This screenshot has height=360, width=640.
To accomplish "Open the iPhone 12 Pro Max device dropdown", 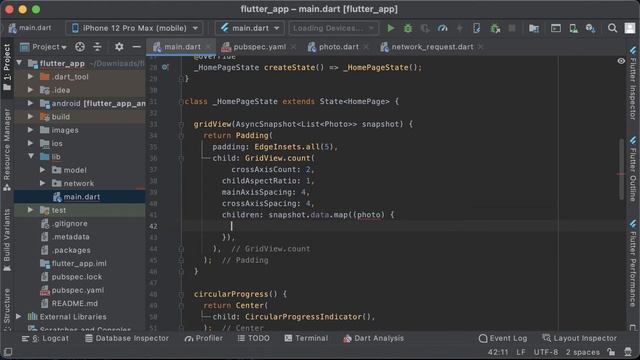I will pos(134,28).
